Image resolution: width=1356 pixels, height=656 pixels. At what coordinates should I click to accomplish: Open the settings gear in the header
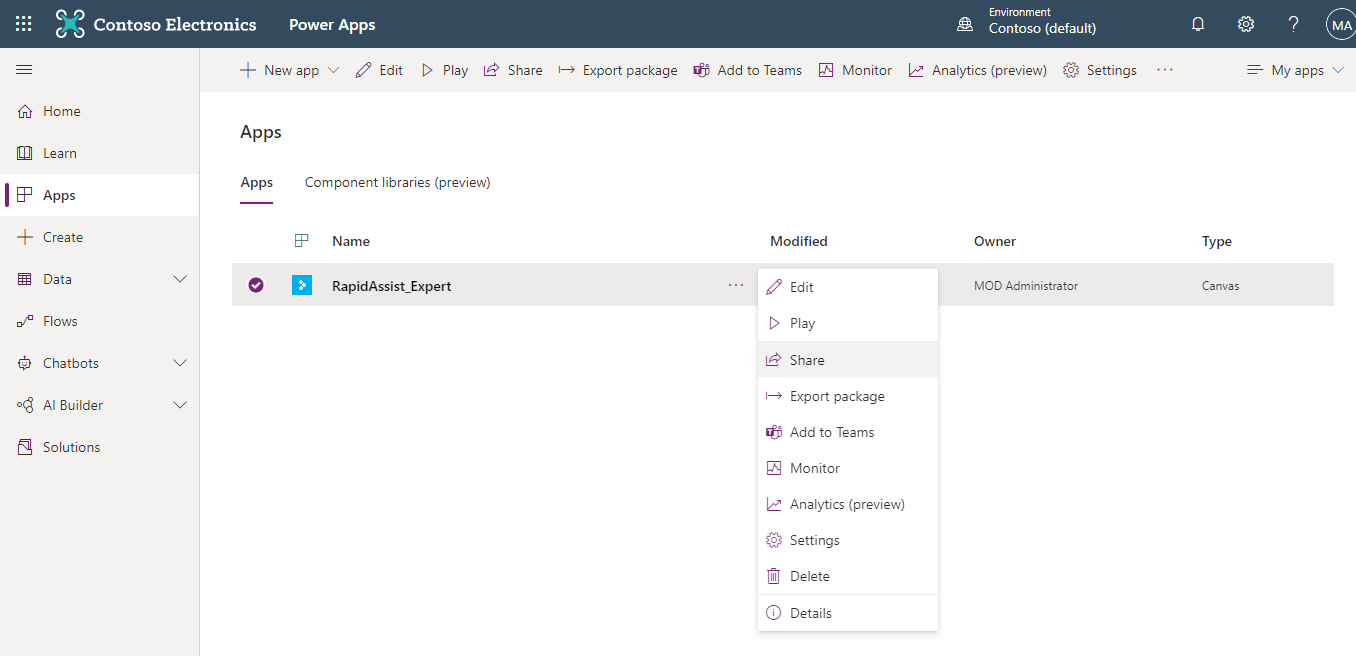(x=1246, y=24)
